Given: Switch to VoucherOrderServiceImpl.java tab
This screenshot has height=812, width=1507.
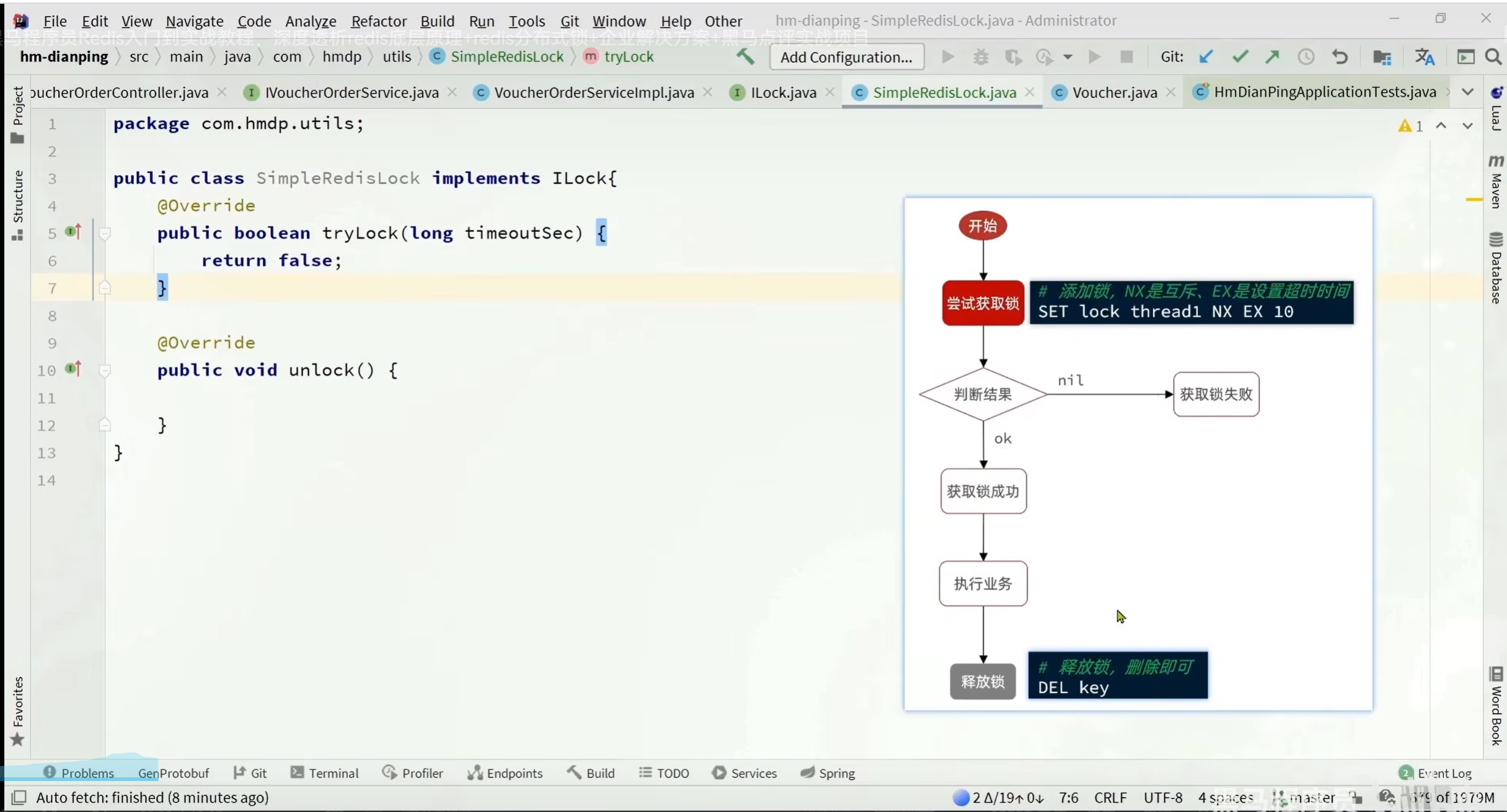Looking at the screenshot, I should pos(593,92).
